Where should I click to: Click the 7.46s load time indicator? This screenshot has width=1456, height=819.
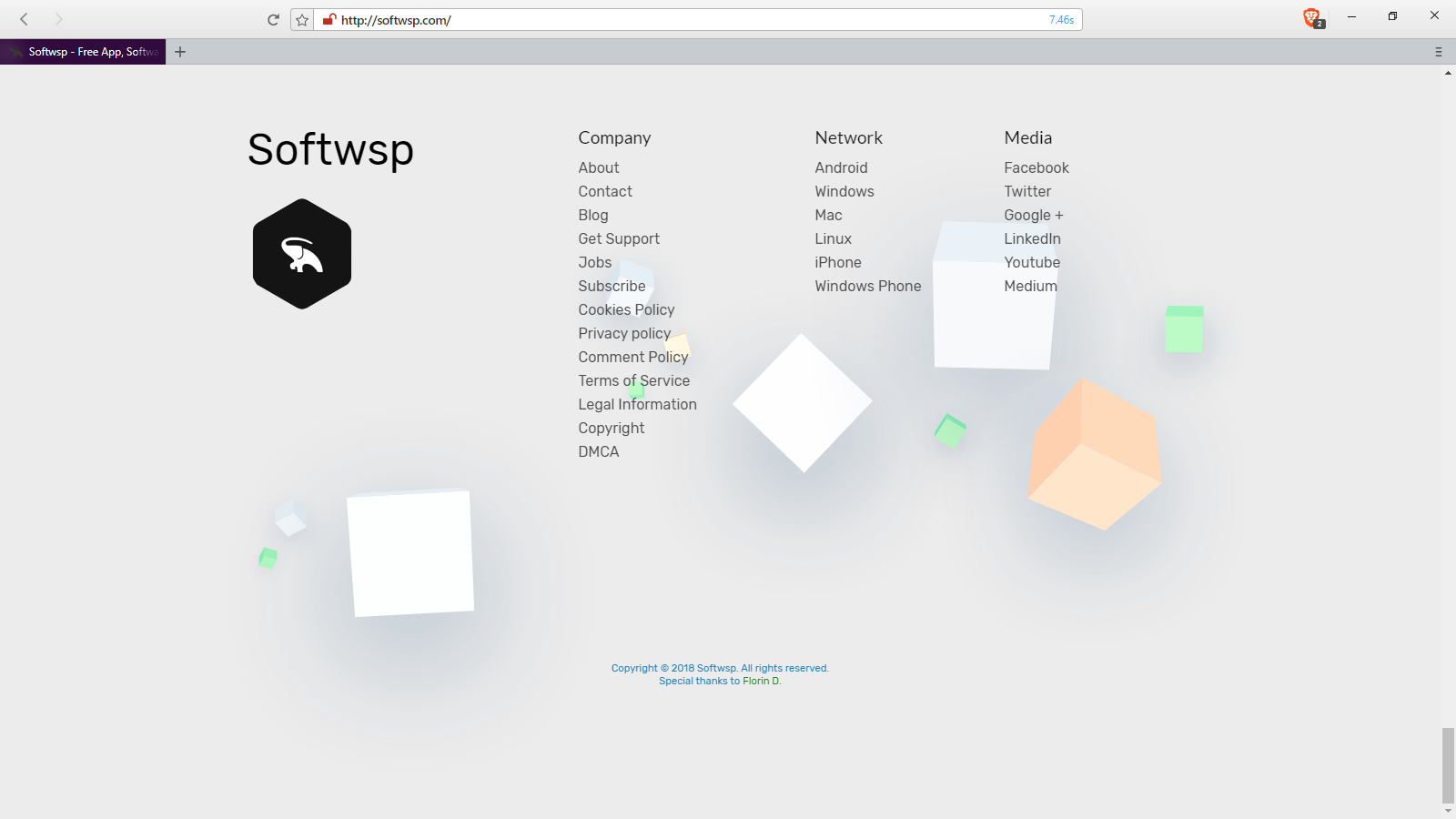click(1061, 20)
